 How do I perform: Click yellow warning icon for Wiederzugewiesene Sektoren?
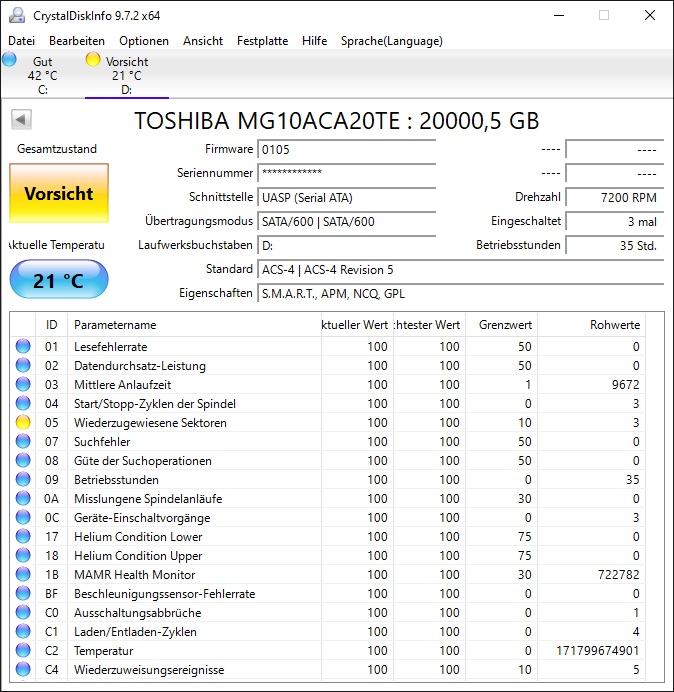(23, 422)
